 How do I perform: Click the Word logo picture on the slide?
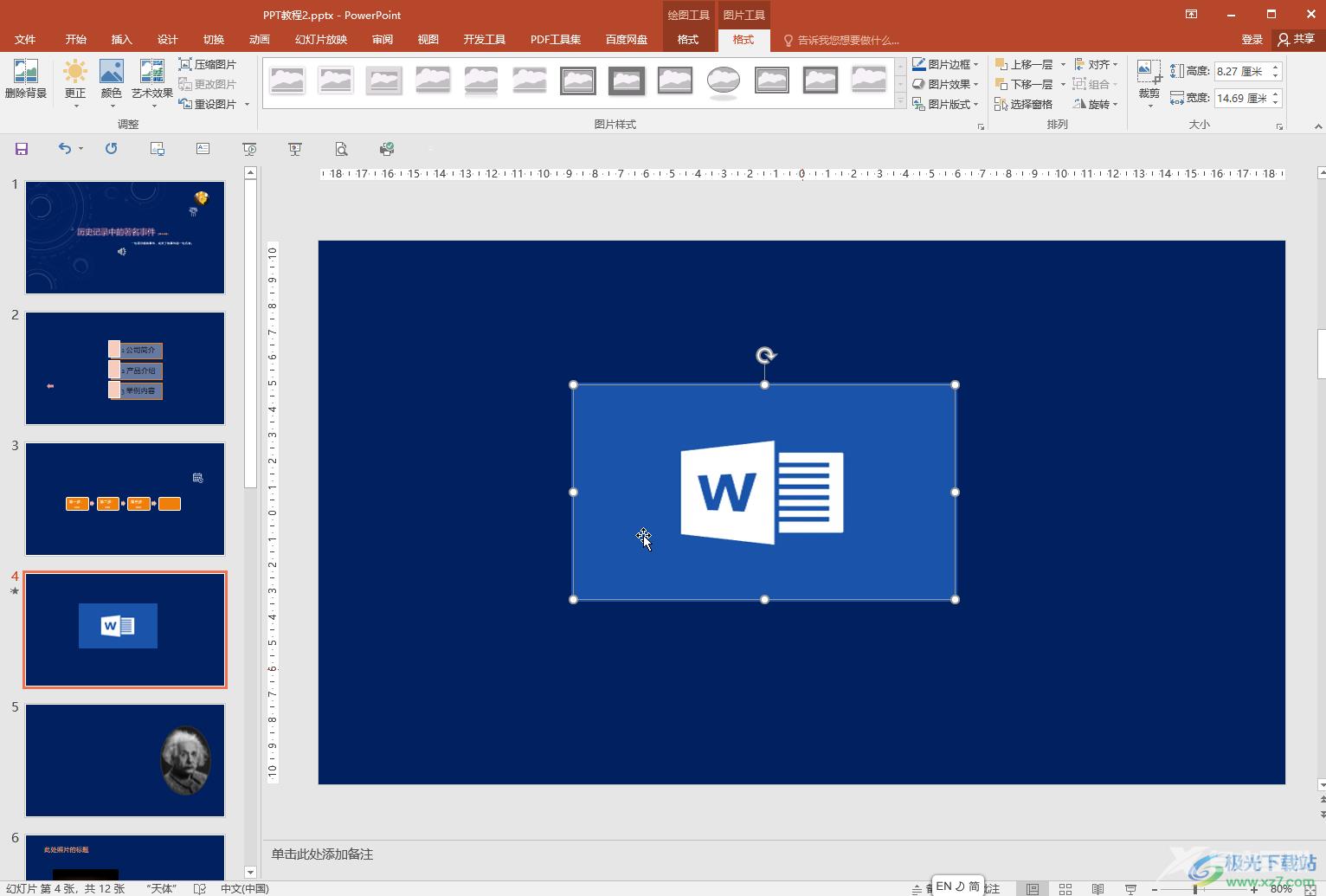764,492
